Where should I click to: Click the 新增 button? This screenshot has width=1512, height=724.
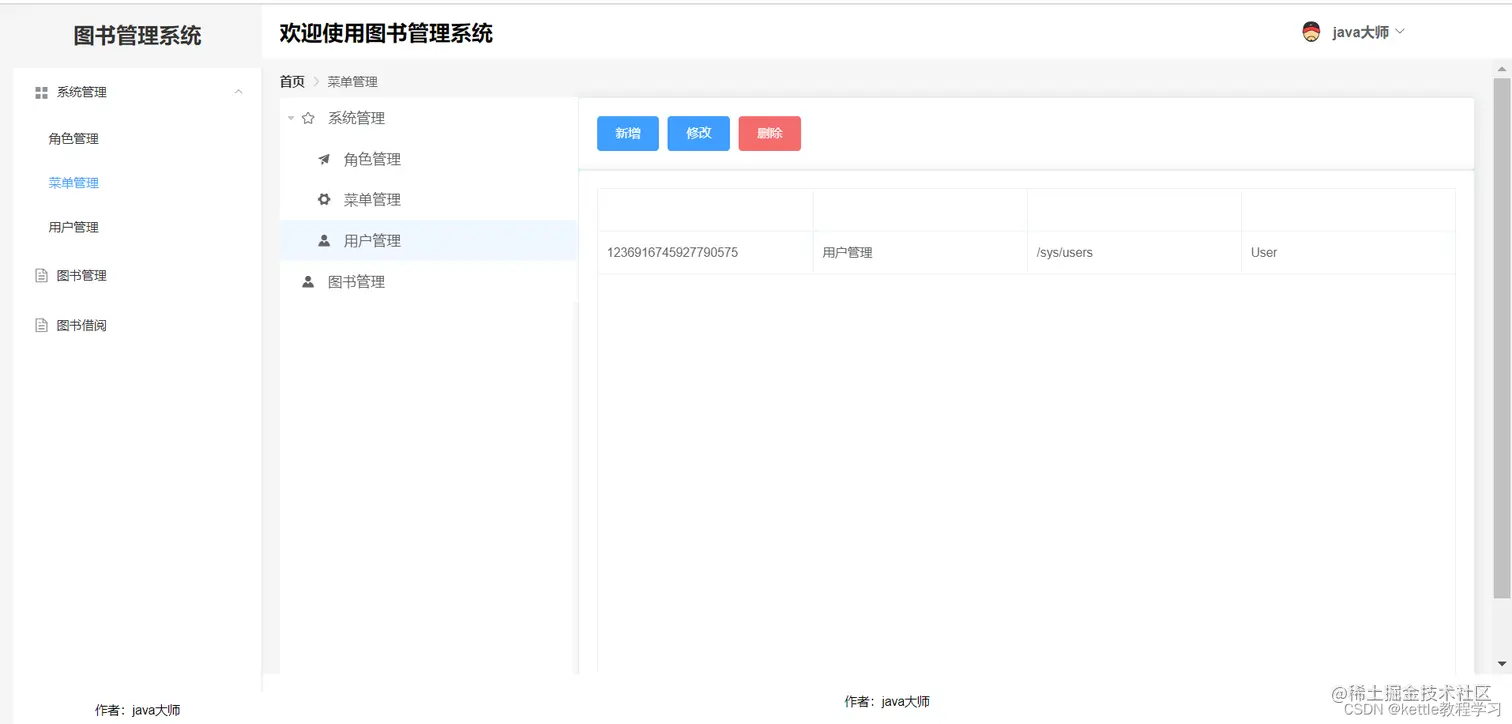point(627,133)
